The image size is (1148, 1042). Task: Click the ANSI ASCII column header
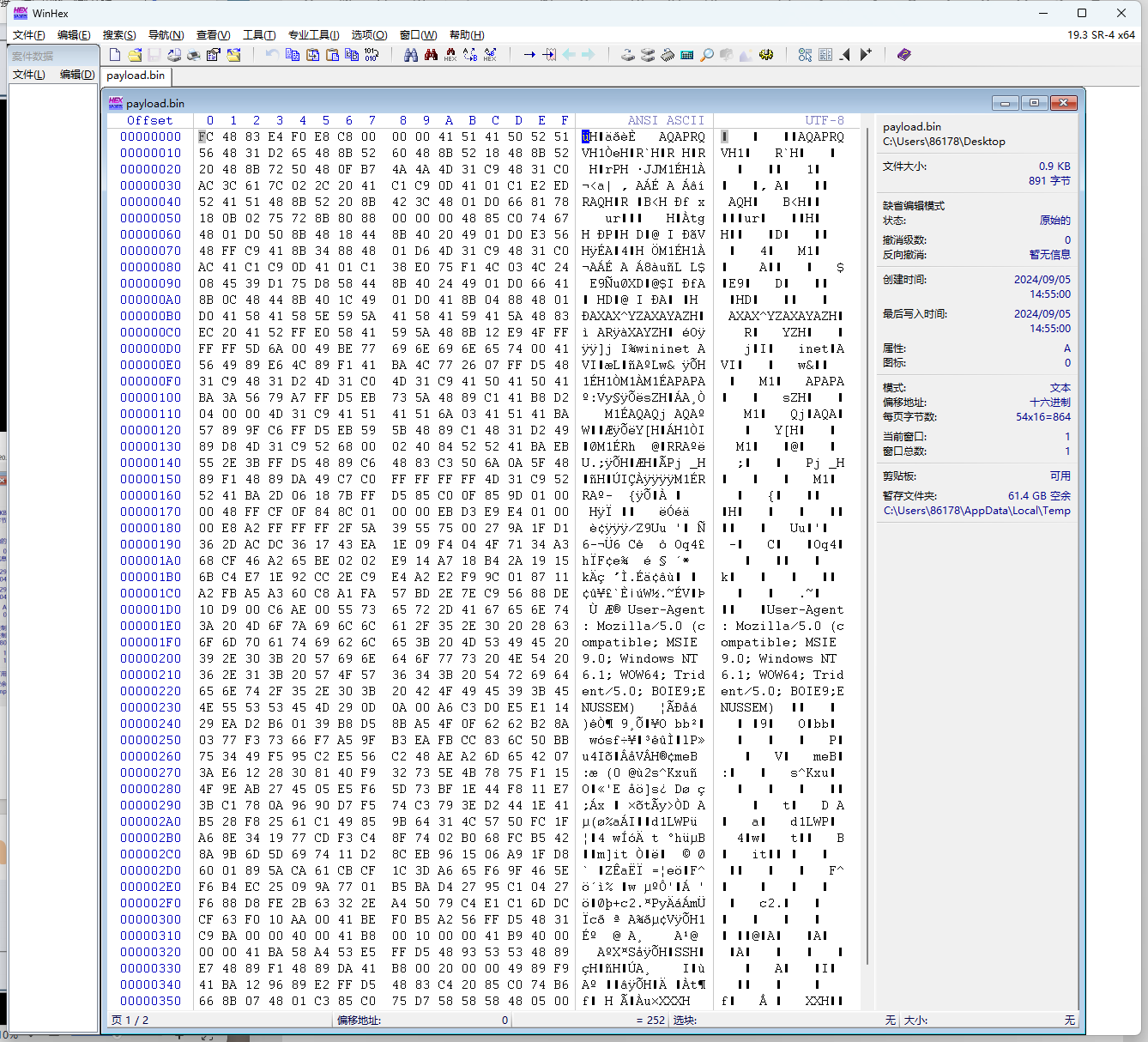(x=666, y=121)
